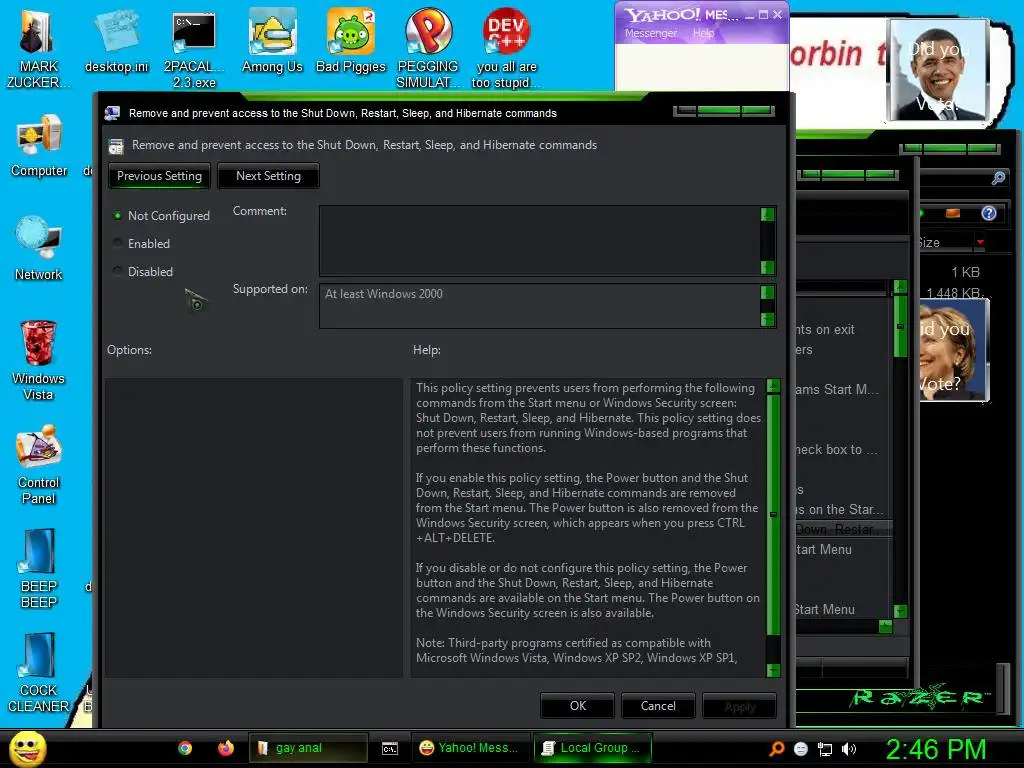Click the 'At least Windows 2000' text
The image size is (1024, 768).
tap(384, 294)
